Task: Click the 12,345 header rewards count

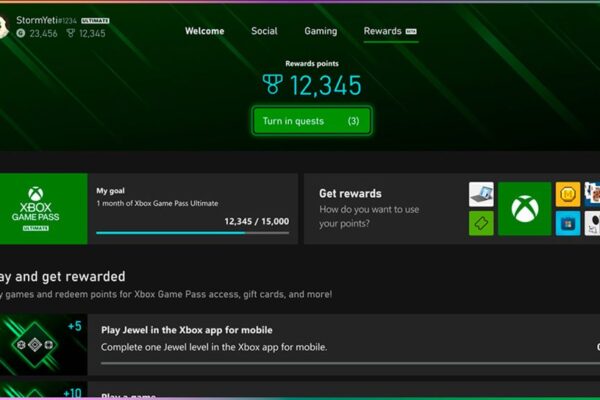Action: click(92, 34)
